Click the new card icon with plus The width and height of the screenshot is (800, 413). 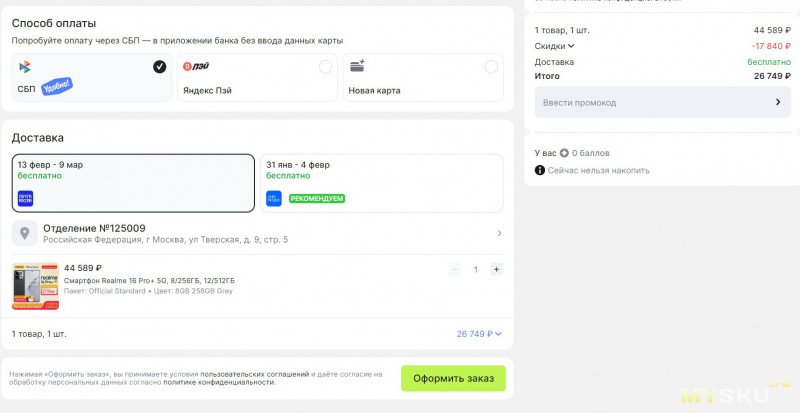357,66
